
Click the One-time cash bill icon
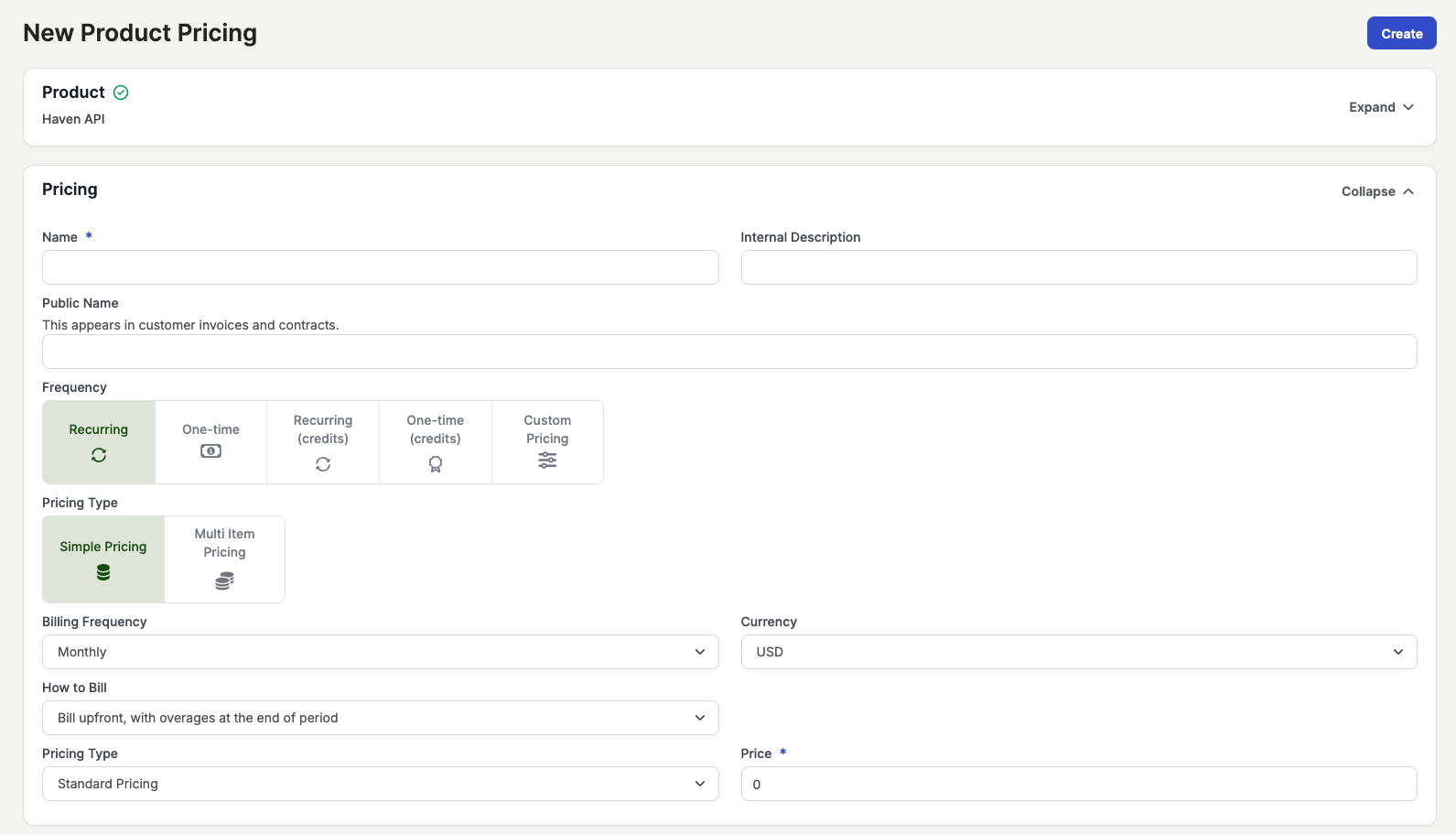coord(210,451)
